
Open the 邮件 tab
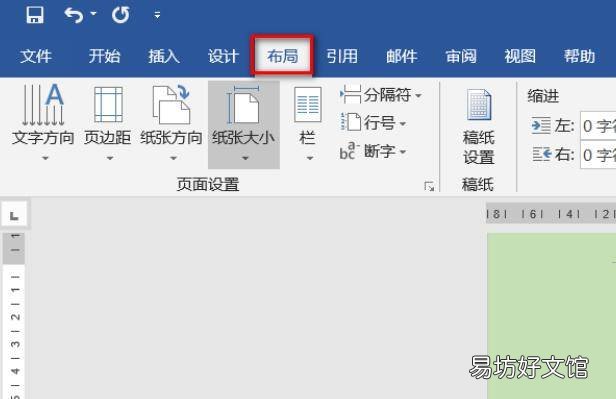[401, 56]
